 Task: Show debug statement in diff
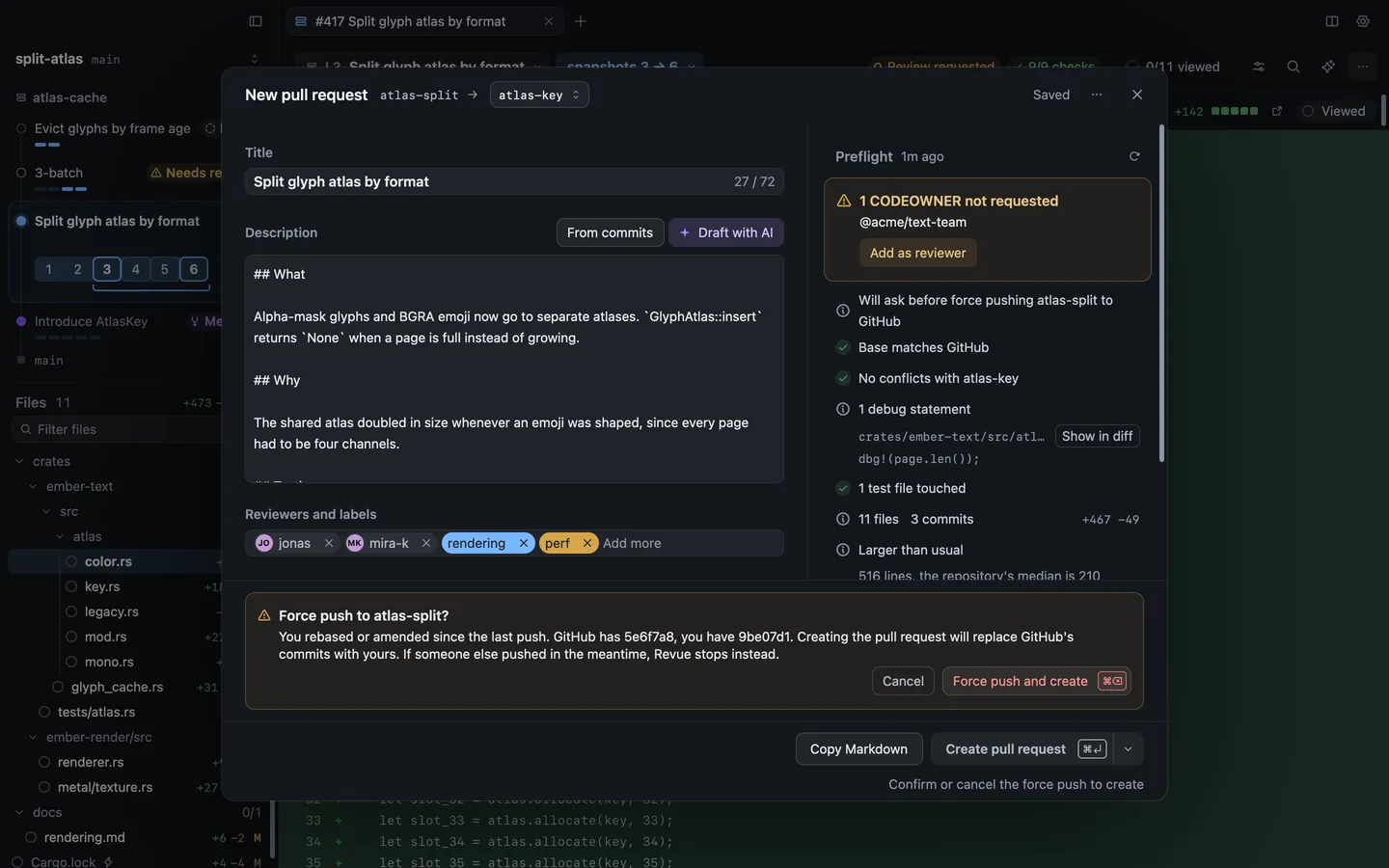1097,436
